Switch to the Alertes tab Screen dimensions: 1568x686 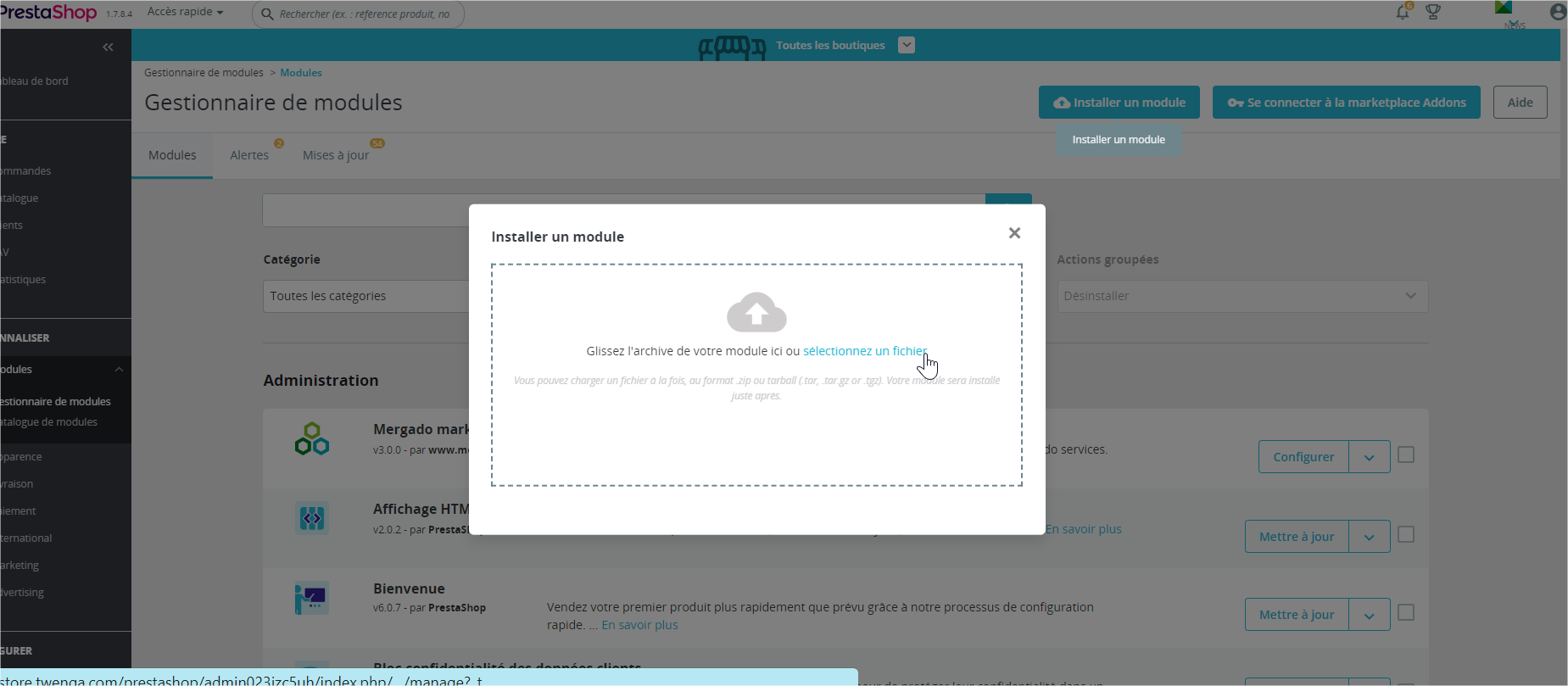click(249, 155)
